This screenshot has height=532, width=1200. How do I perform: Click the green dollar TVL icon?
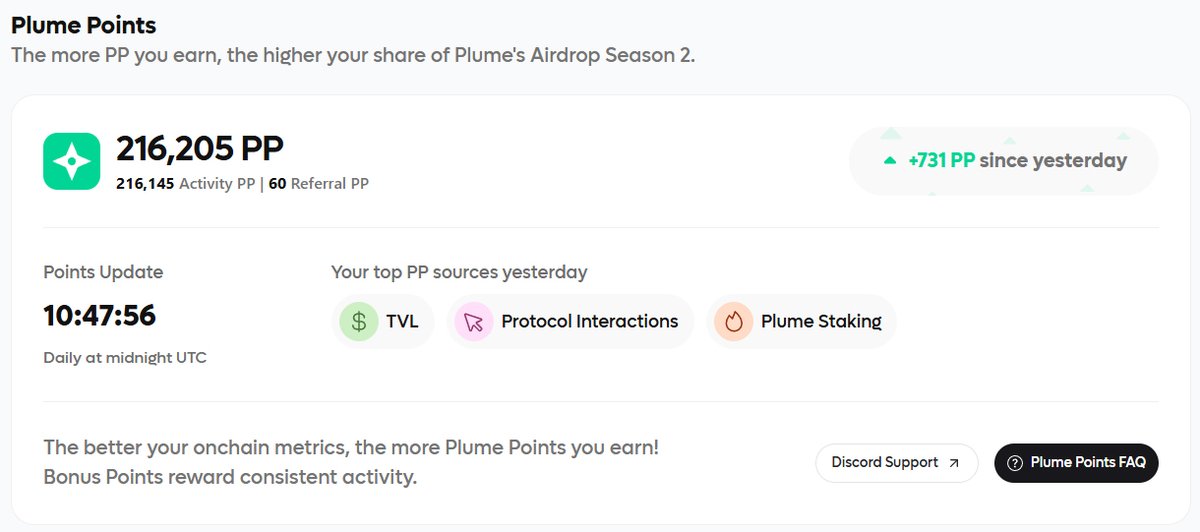point(357,321)
